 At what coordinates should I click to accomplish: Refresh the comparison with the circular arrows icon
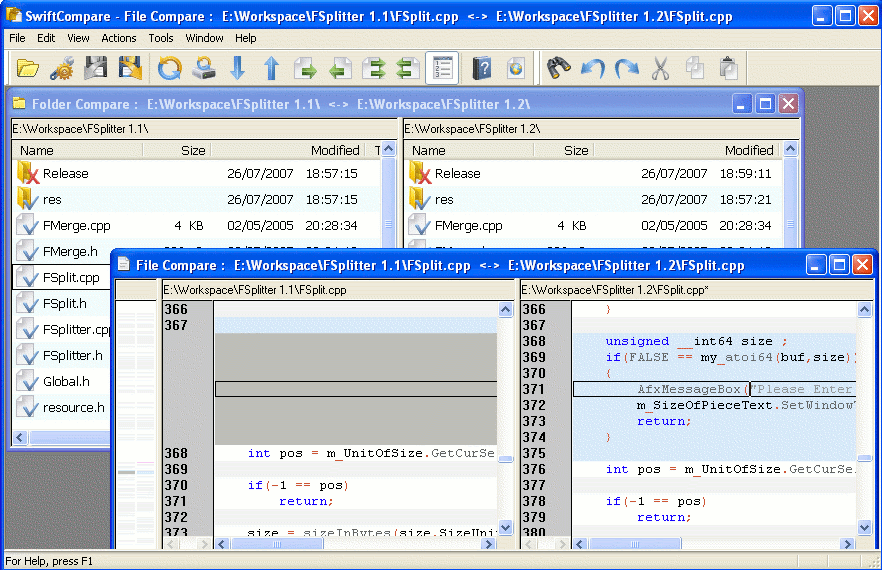click(169, 68)
